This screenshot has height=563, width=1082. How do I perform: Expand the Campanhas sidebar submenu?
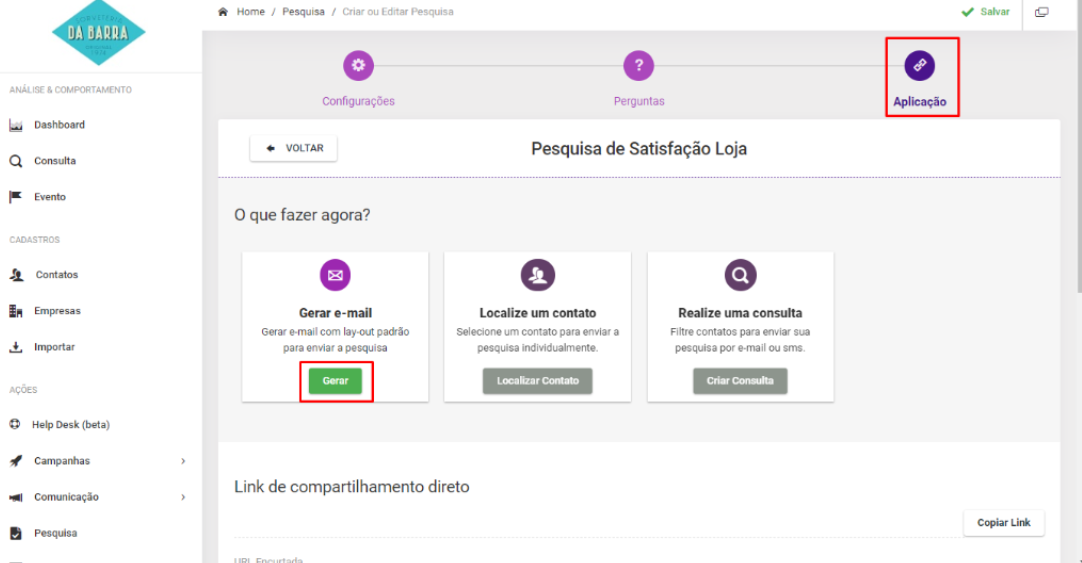pos(183,461)
